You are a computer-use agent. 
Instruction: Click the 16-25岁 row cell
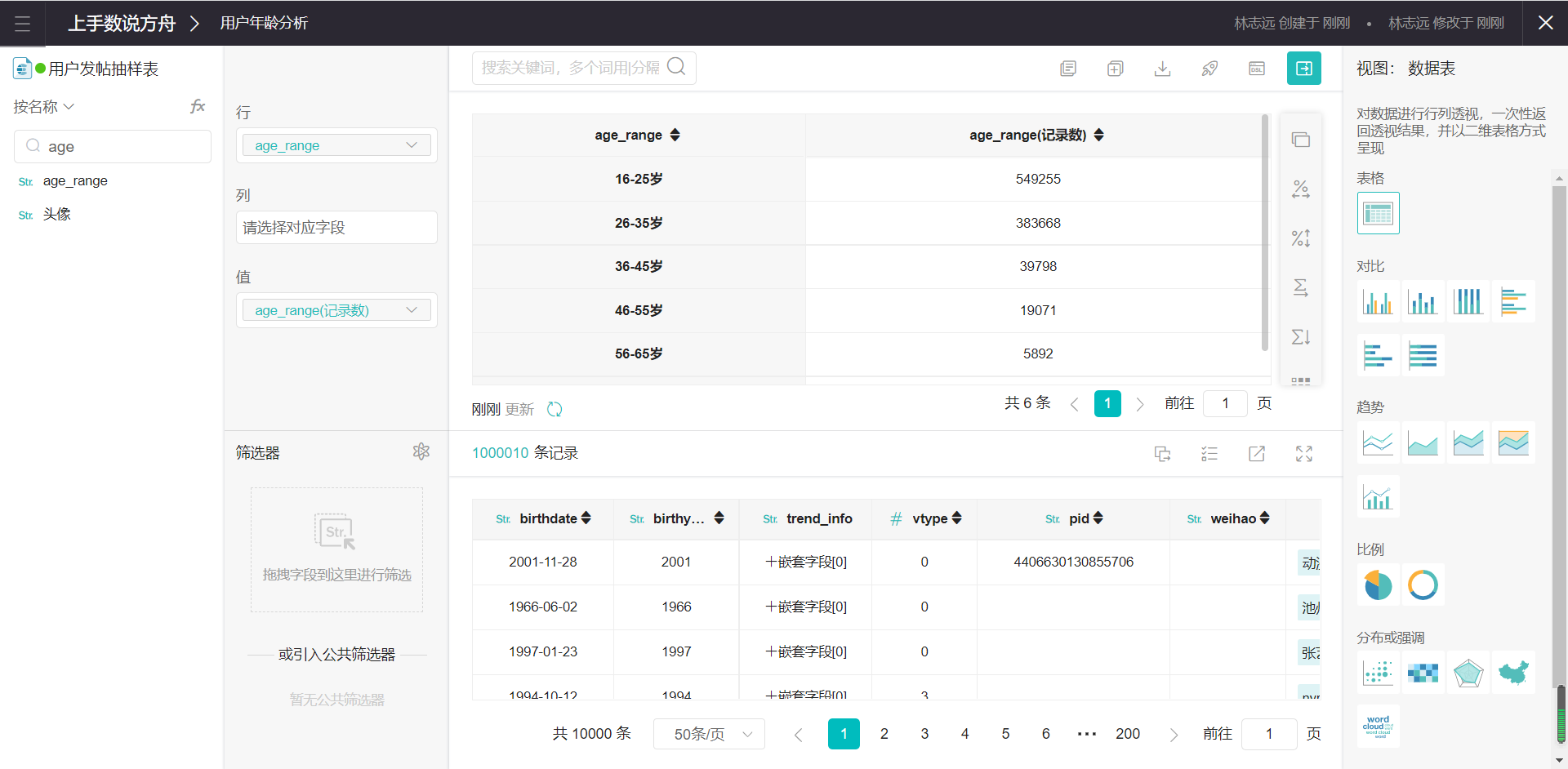[639, 179]
